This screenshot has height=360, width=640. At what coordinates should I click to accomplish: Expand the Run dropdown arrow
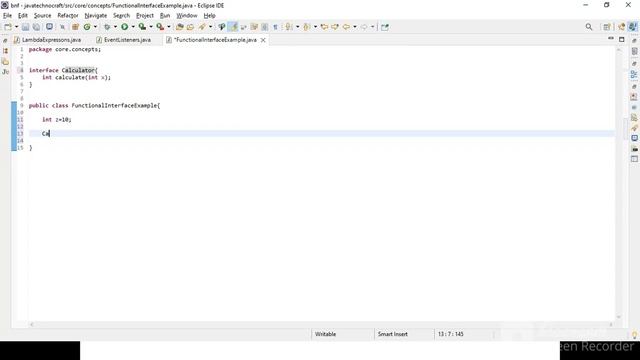coord(133,27)
